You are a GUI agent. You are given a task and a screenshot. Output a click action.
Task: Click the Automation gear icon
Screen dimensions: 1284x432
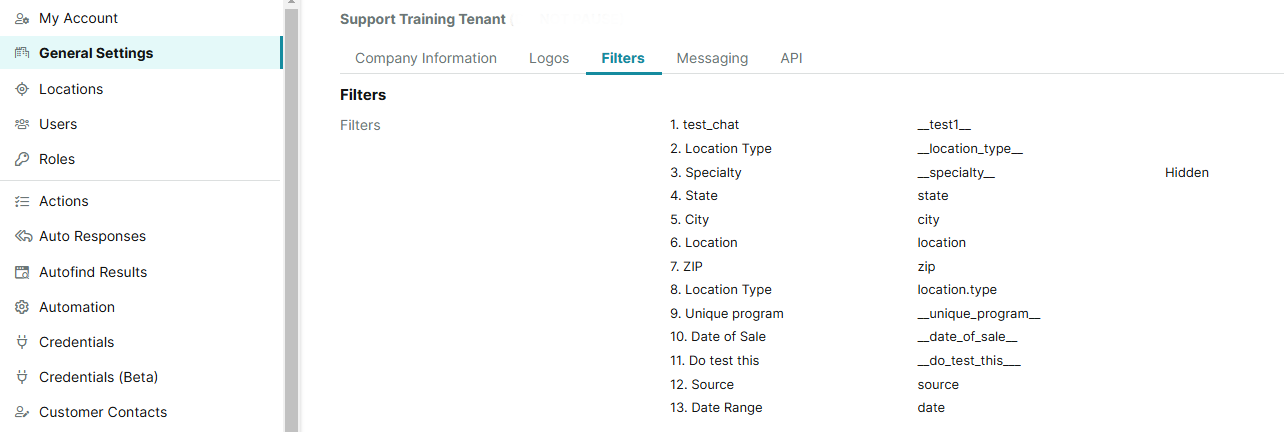click(x=22, y=307)
